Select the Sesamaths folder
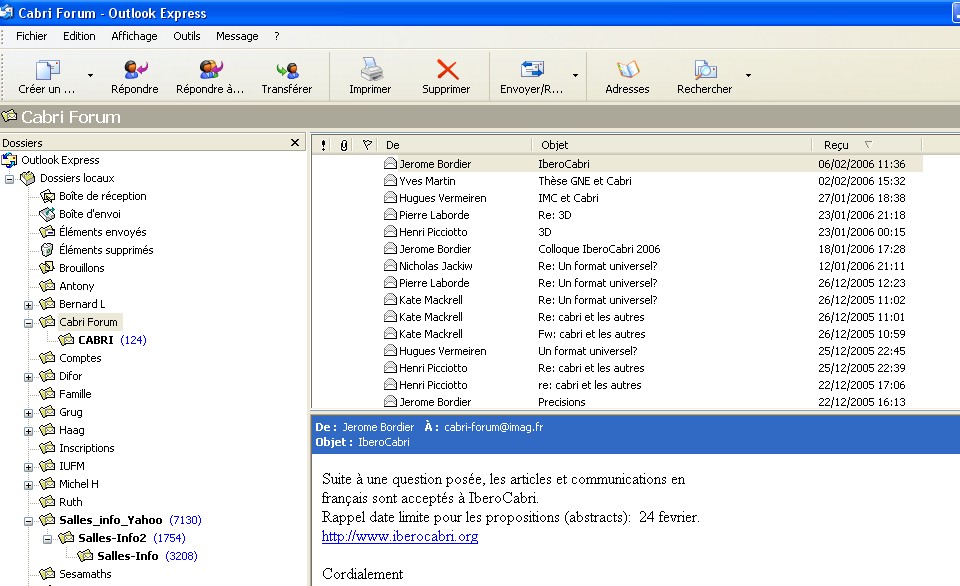Screen dimensions: 960x586 85,574
